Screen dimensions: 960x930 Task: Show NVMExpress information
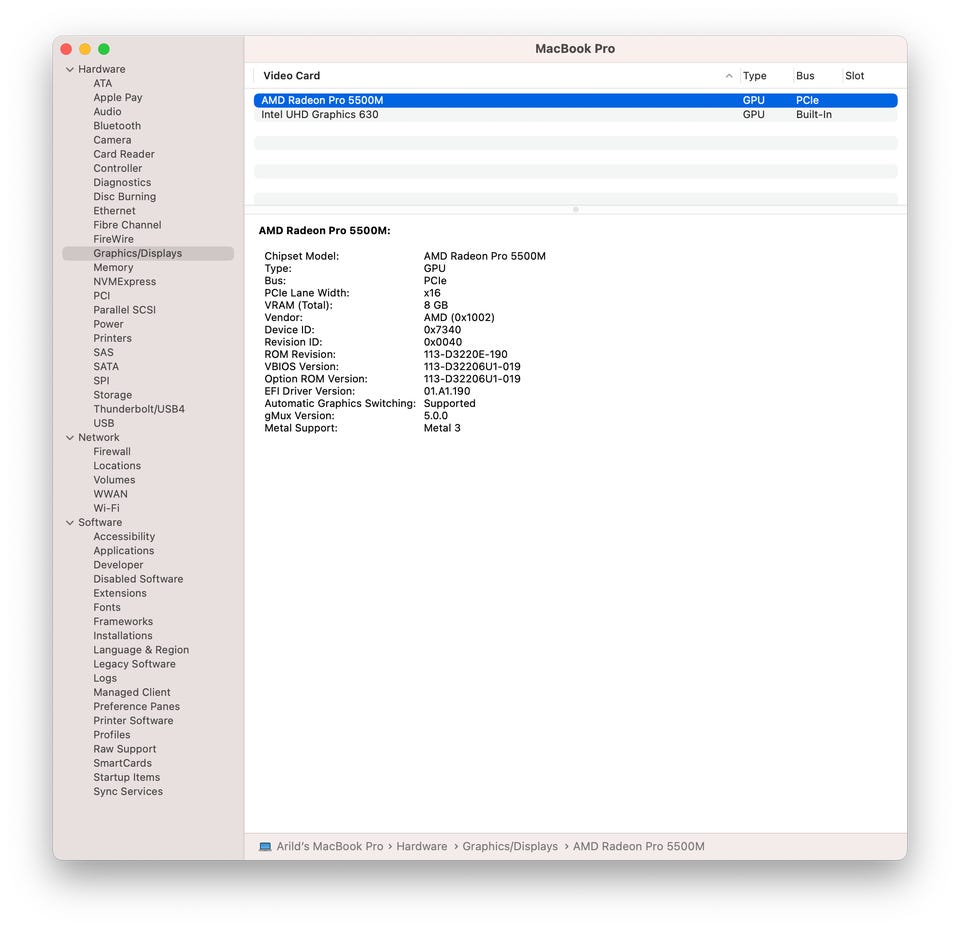click(124, 282)
